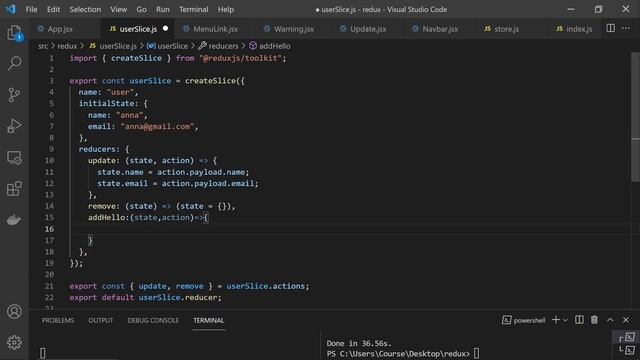Switch to Warning.jsx tab
The height and width of the screenshot is (360, 640).
coord(294,29)
